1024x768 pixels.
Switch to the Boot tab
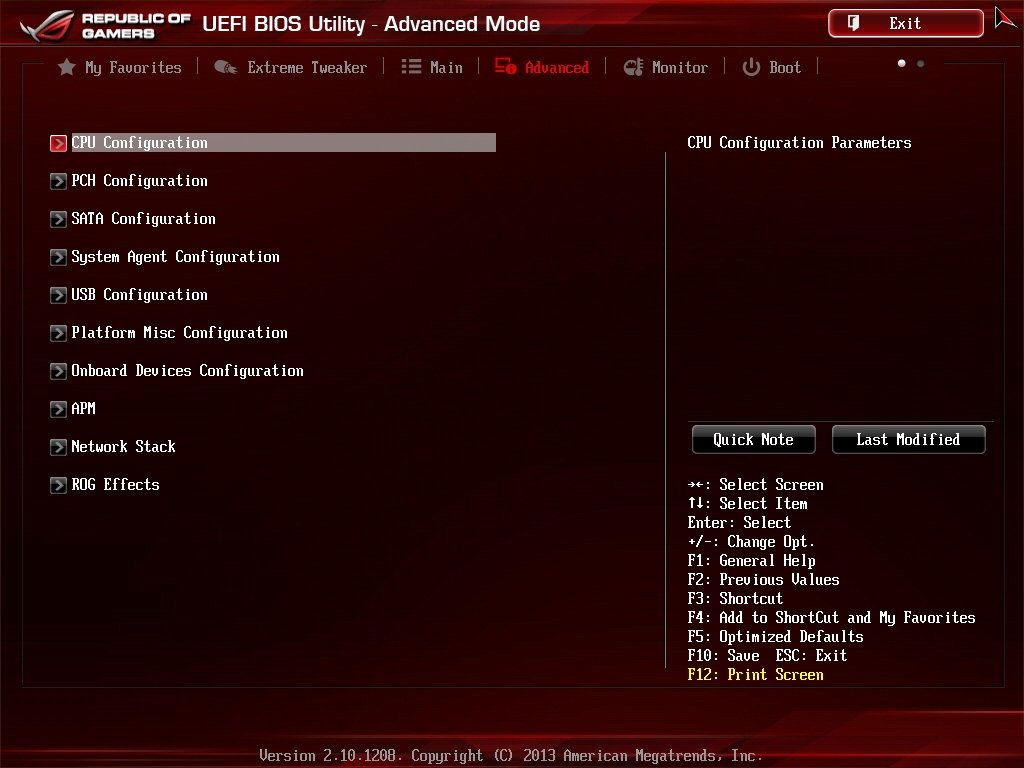[x=783, y=67]
